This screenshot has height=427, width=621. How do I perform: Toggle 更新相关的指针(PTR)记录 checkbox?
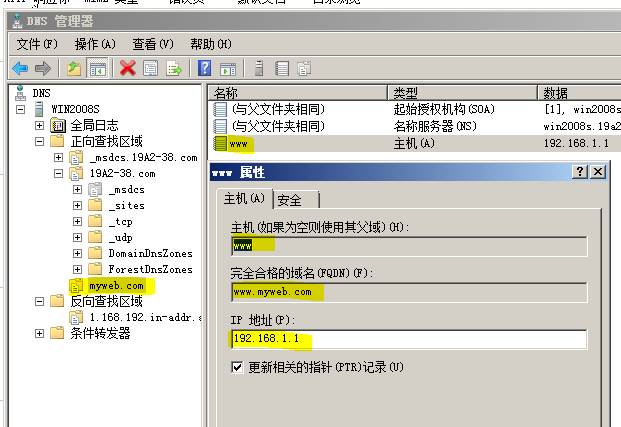pos(237,367)
